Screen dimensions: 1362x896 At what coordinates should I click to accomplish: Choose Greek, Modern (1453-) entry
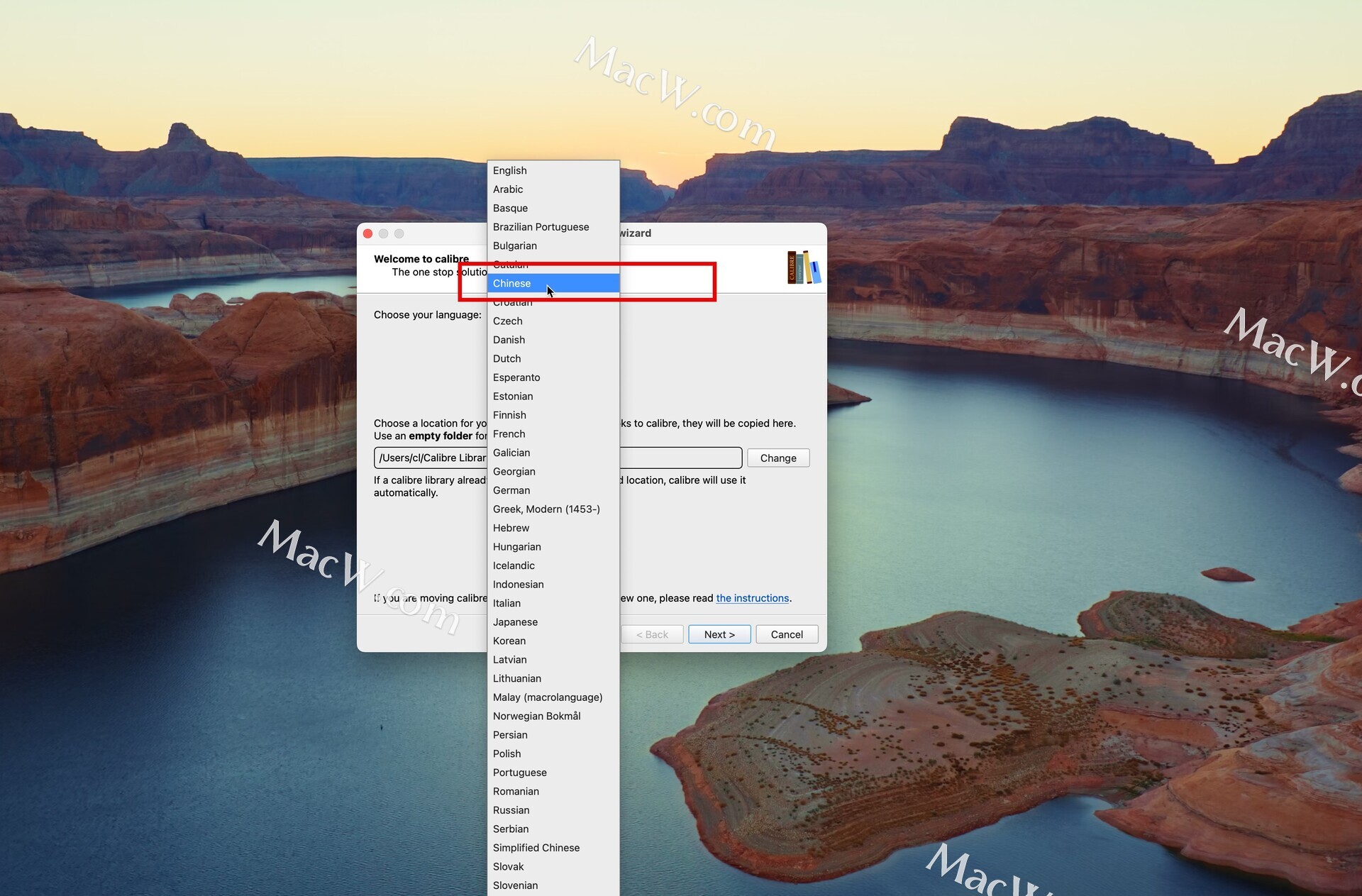coord(546,509)
